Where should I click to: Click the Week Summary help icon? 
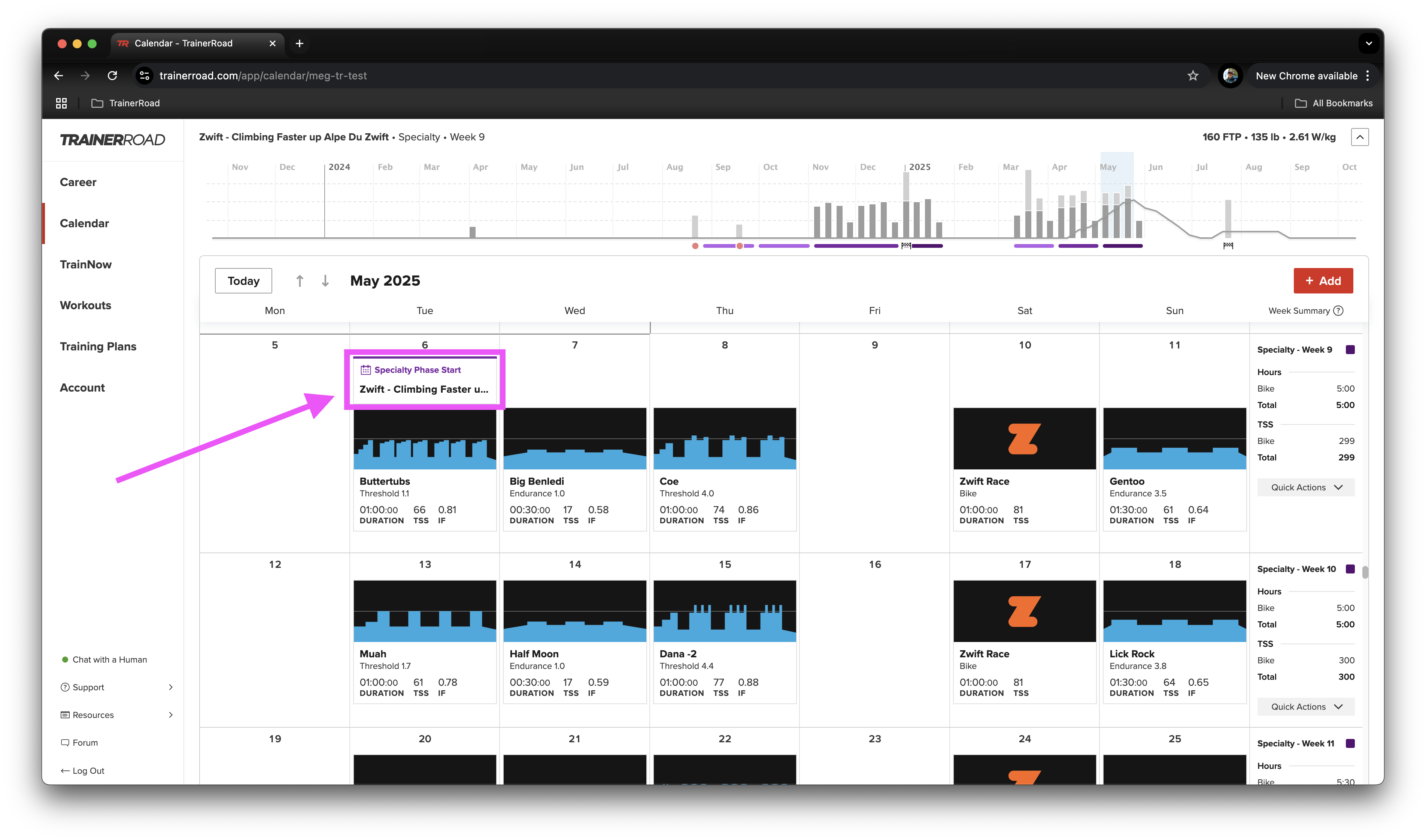tap(1338, 311)
